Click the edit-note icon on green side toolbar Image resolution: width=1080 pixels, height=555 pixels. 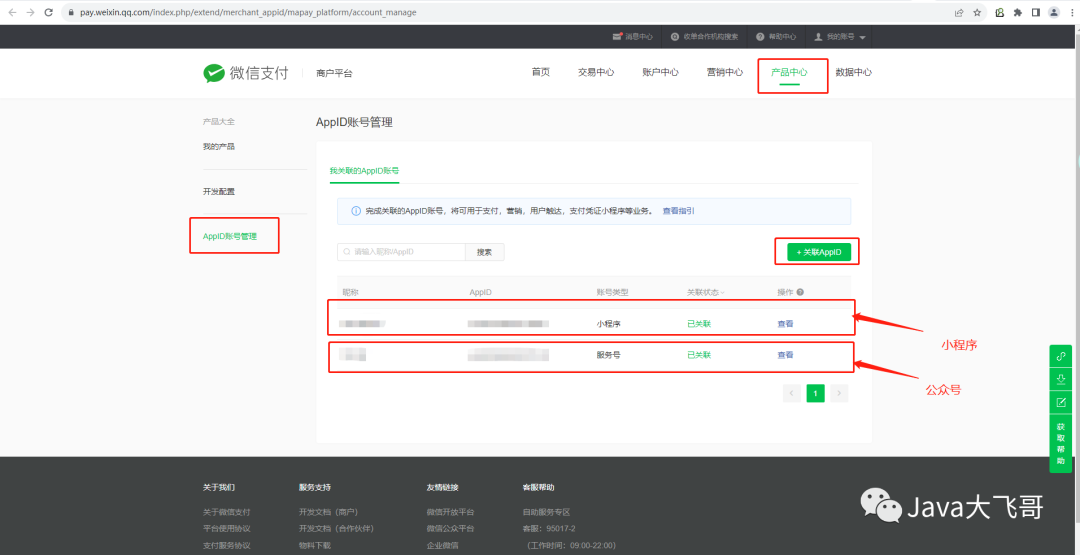click(1061, 402)
